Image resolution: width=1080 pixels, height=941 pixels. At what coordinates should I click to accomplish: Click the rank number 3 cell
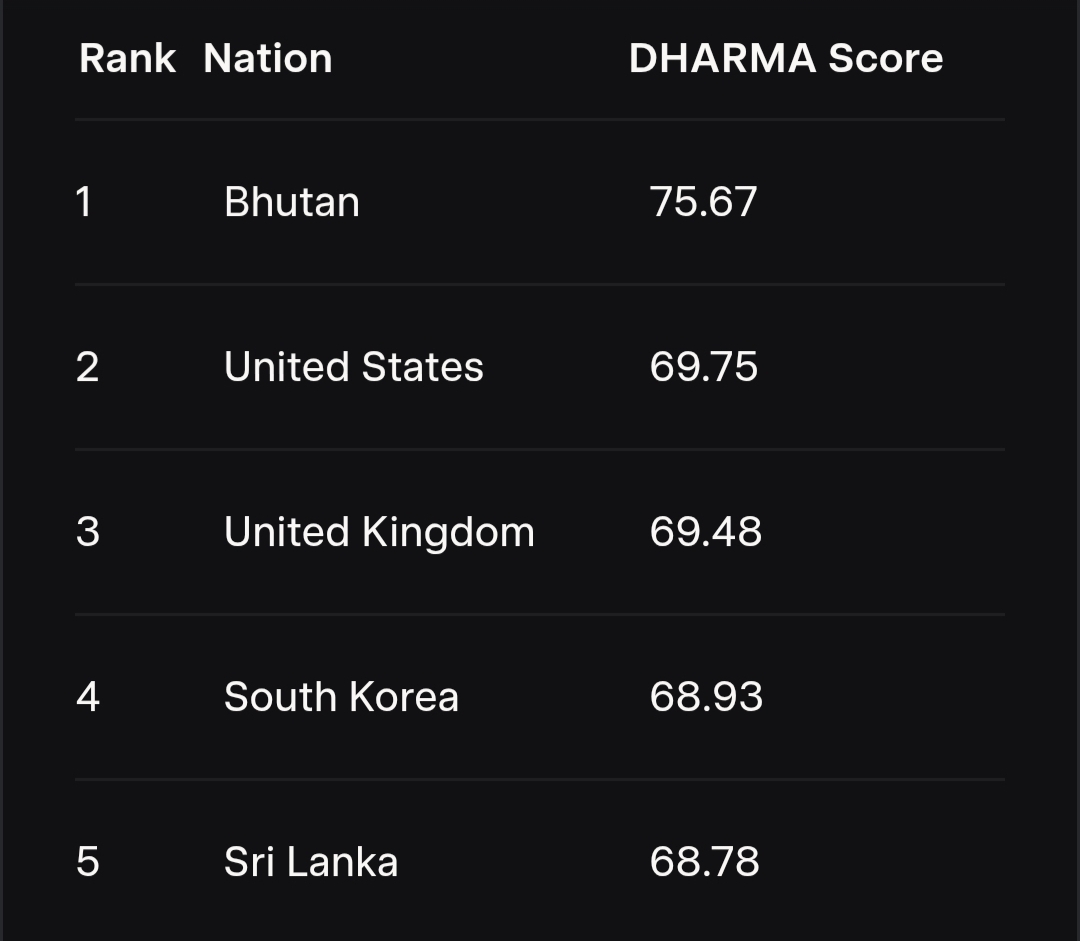click(87, 532)
